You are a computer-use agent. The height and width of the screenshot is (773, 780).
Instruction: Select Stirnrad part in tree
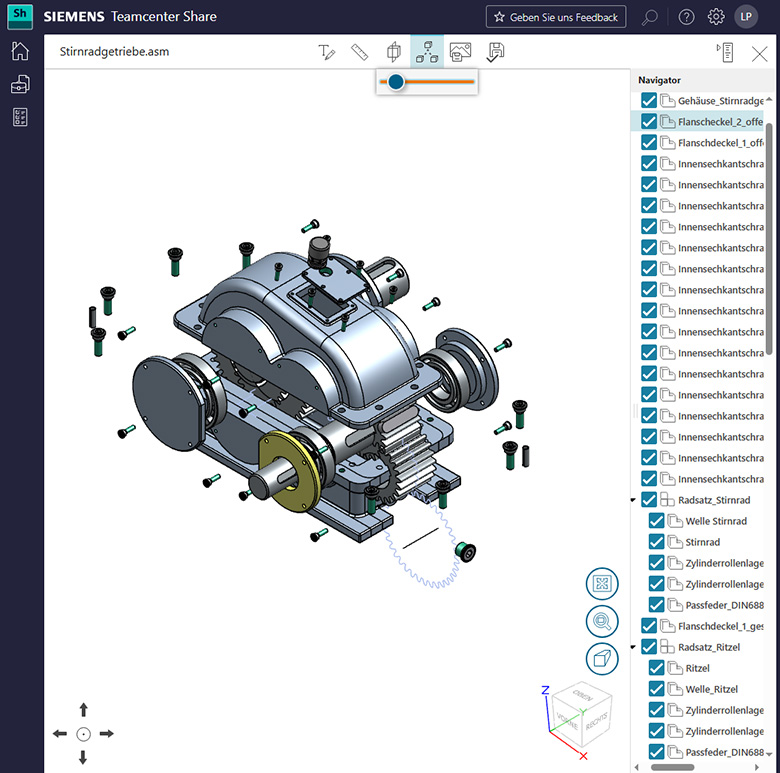pyautogui.click(x=702, y=542)
